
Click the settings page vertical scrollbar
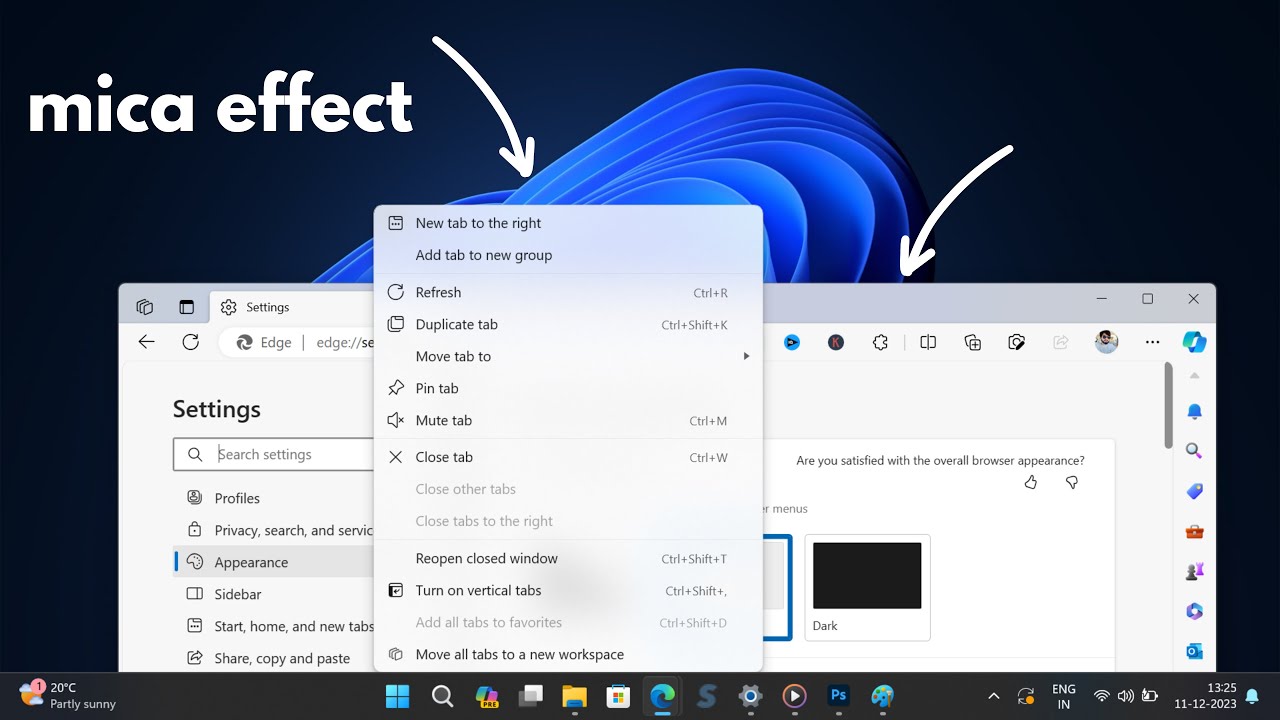1168,405
